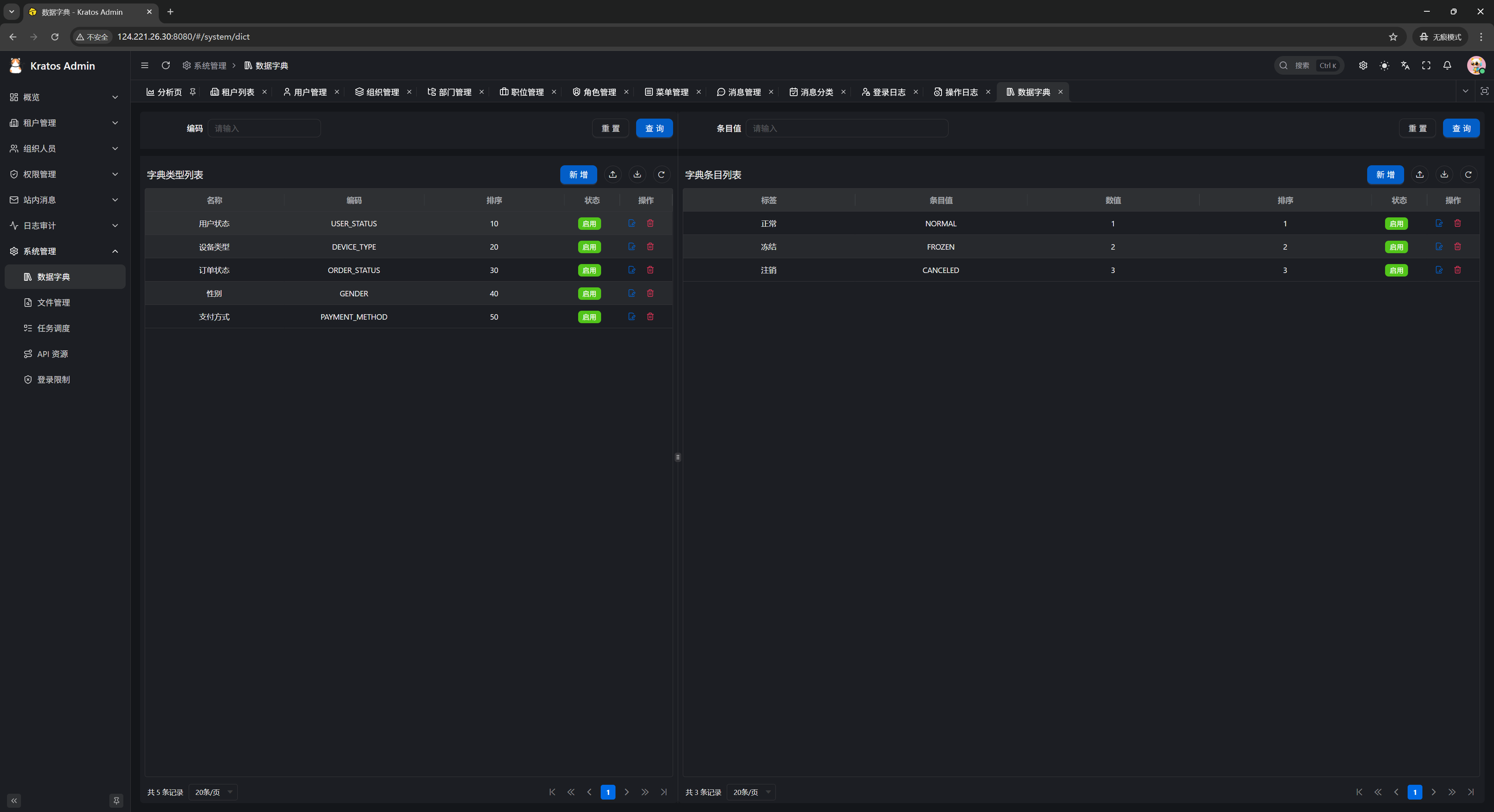Expand the 组织人员 sidebar menu
Screen dimensions: 1494x812
(65, 149)
